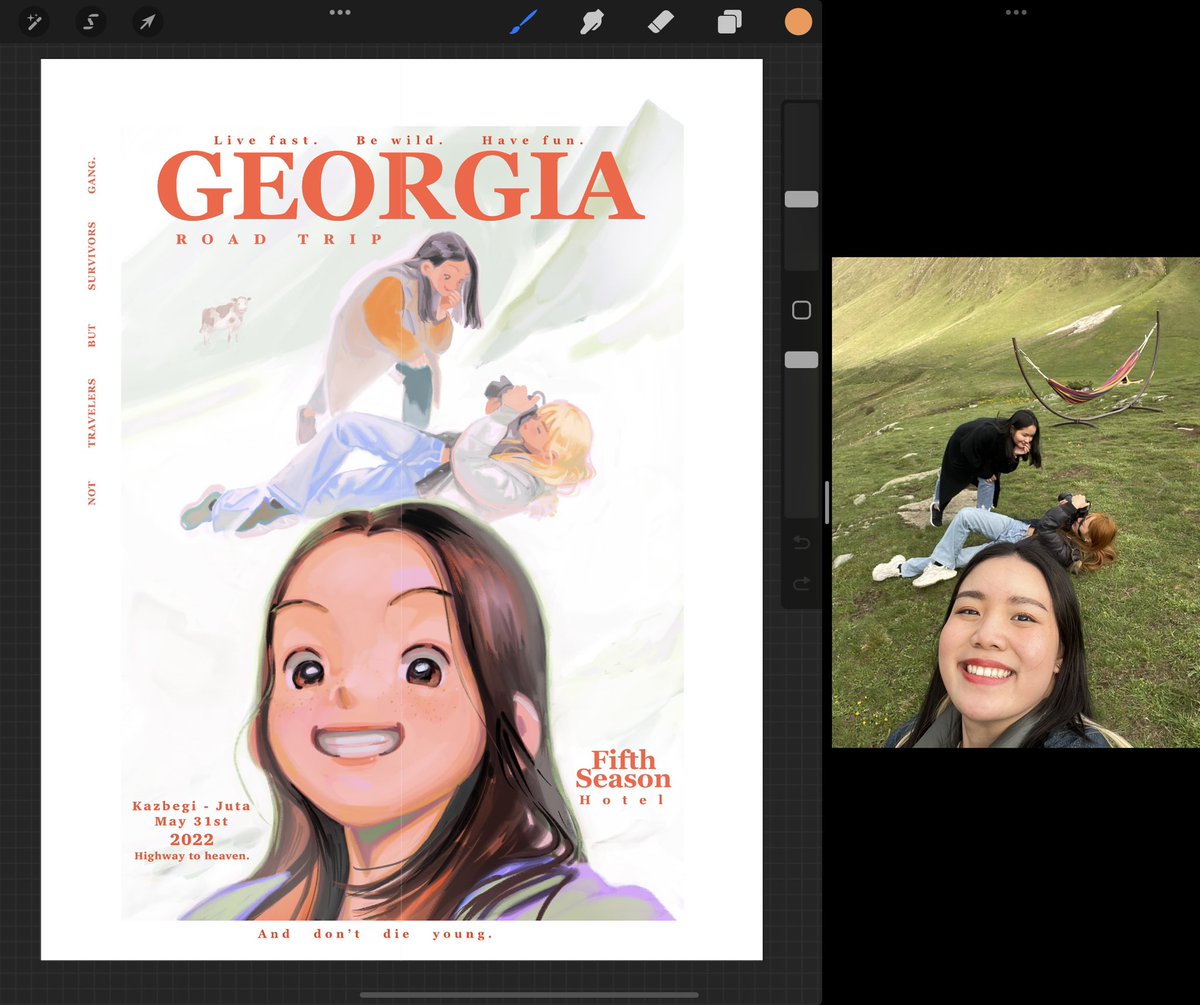Image resolution: width=1200 pixels, height=1005 pixels.
Task: Select the Transform tool
Action: tap(147, 21)
